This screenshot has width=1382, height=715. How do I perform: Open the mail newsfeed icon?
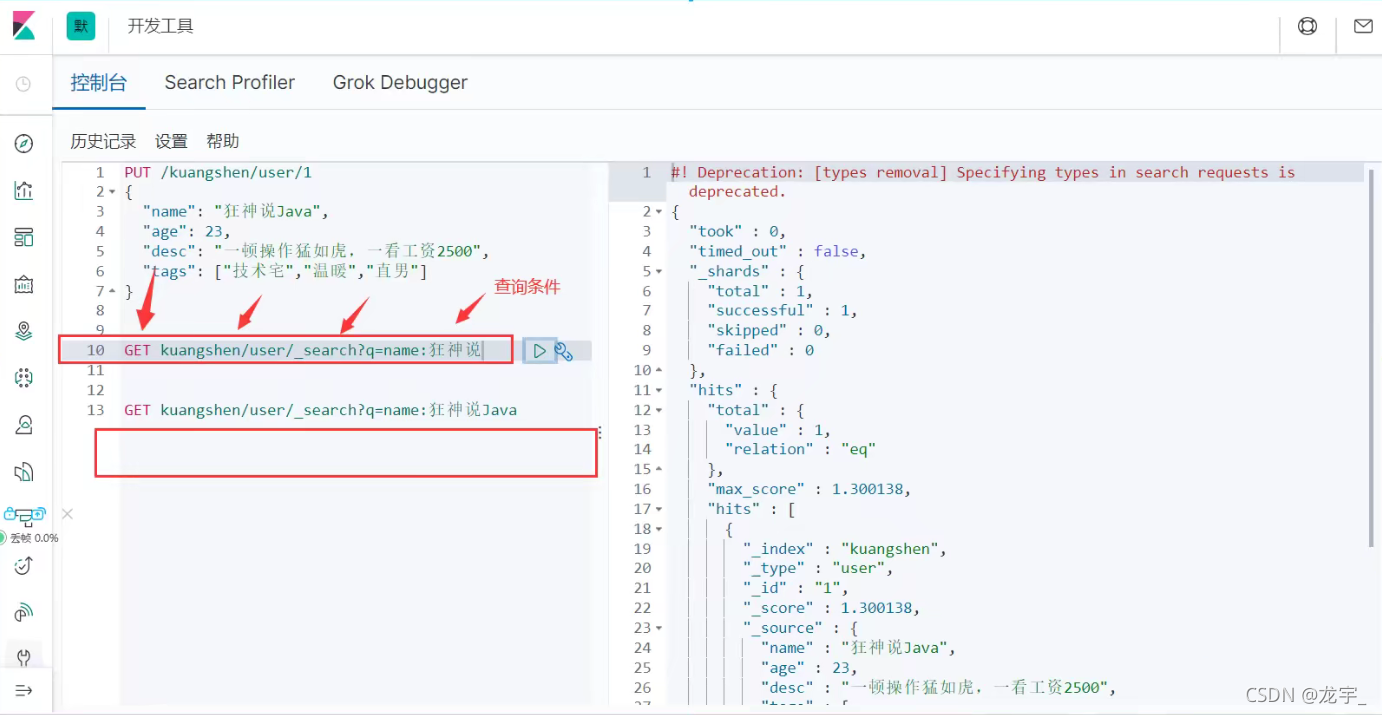(x=1363, y=26)
